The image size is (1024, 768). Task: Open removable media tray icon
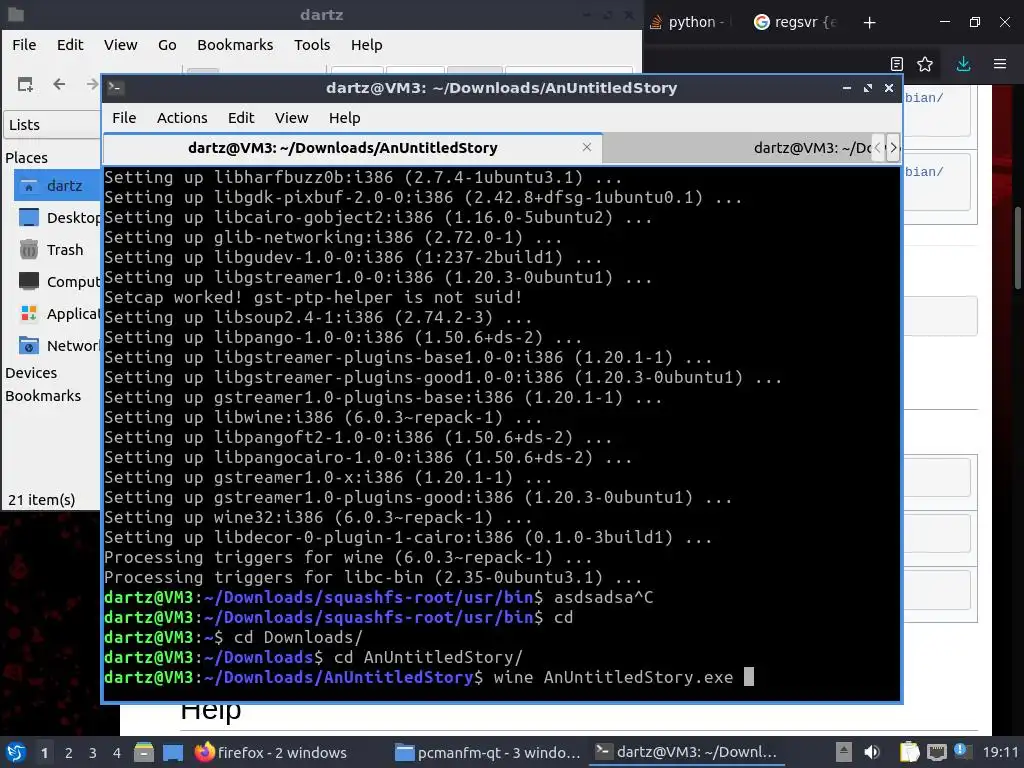pyautogui.click(x=843, y=752)
